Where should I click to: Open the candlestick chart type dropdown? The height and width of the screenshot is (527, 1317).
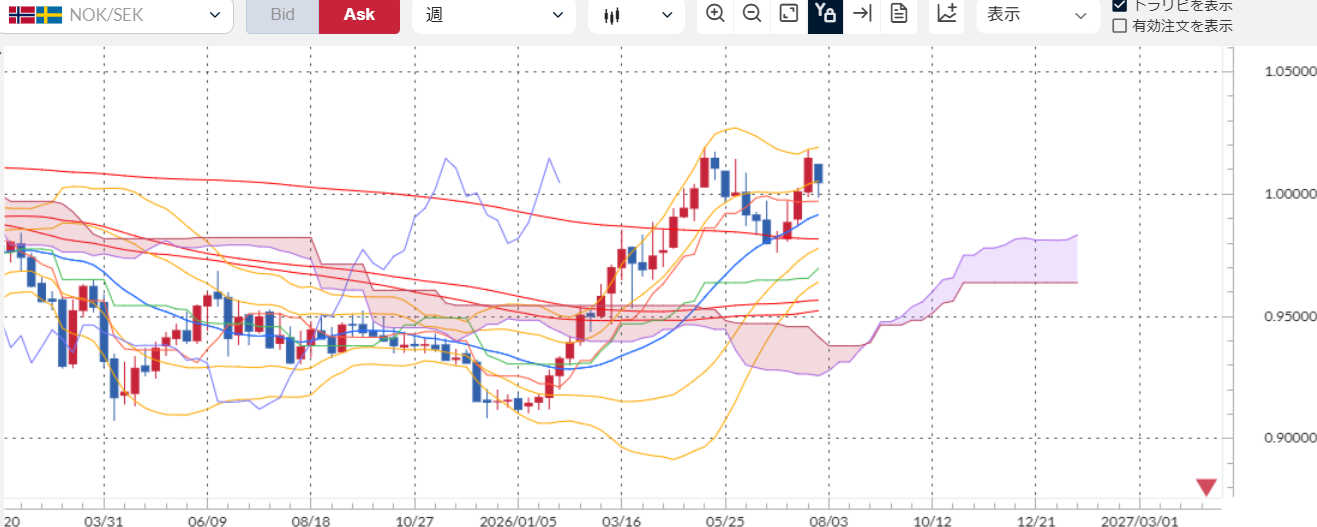click(x=638, y=15)
